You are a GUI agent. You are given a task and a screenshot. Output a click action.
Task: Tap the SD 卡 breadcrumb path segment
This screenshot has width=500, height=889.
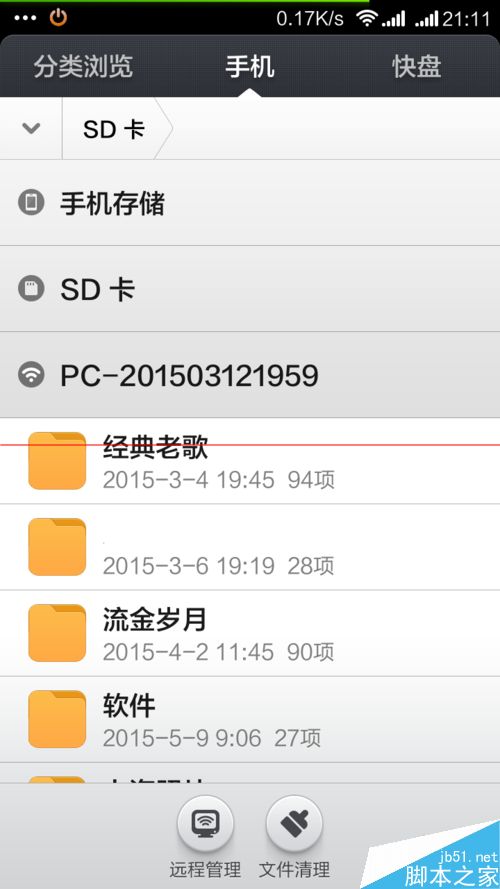tap(114, 129)
